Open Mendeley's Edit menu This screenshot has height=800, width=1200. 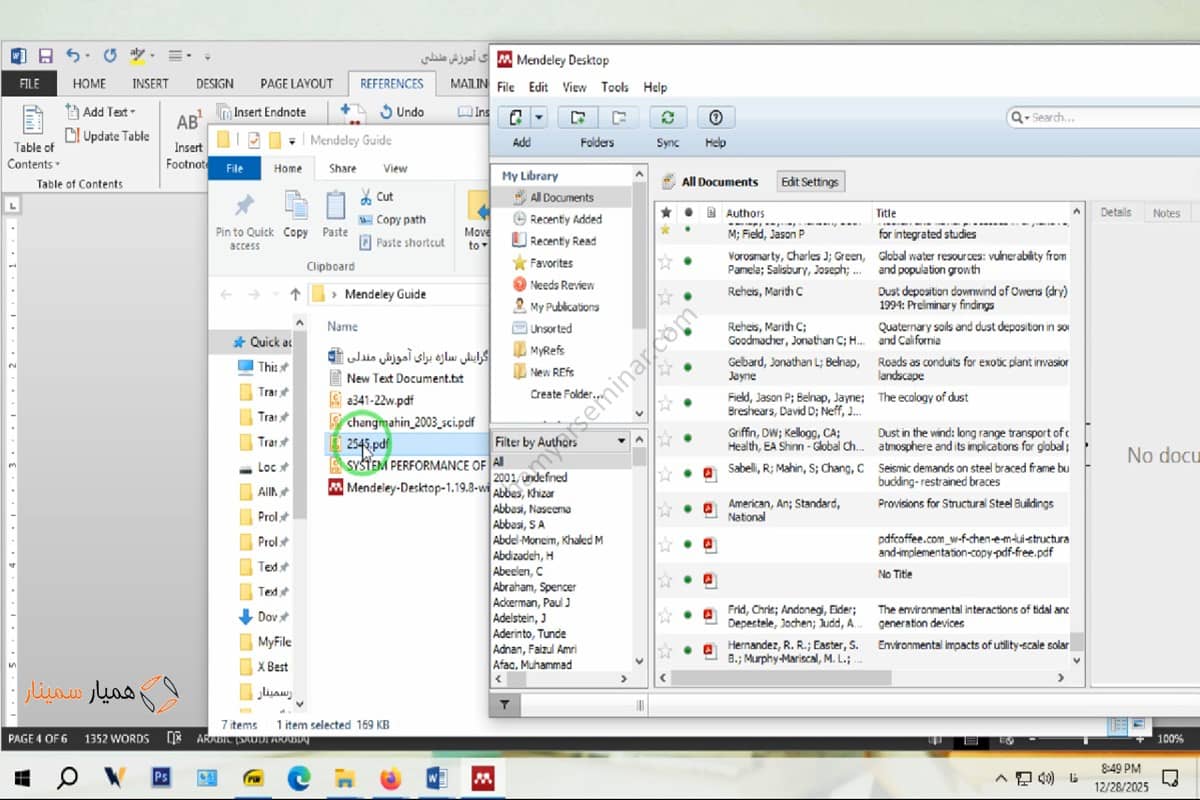coord(538,87)
